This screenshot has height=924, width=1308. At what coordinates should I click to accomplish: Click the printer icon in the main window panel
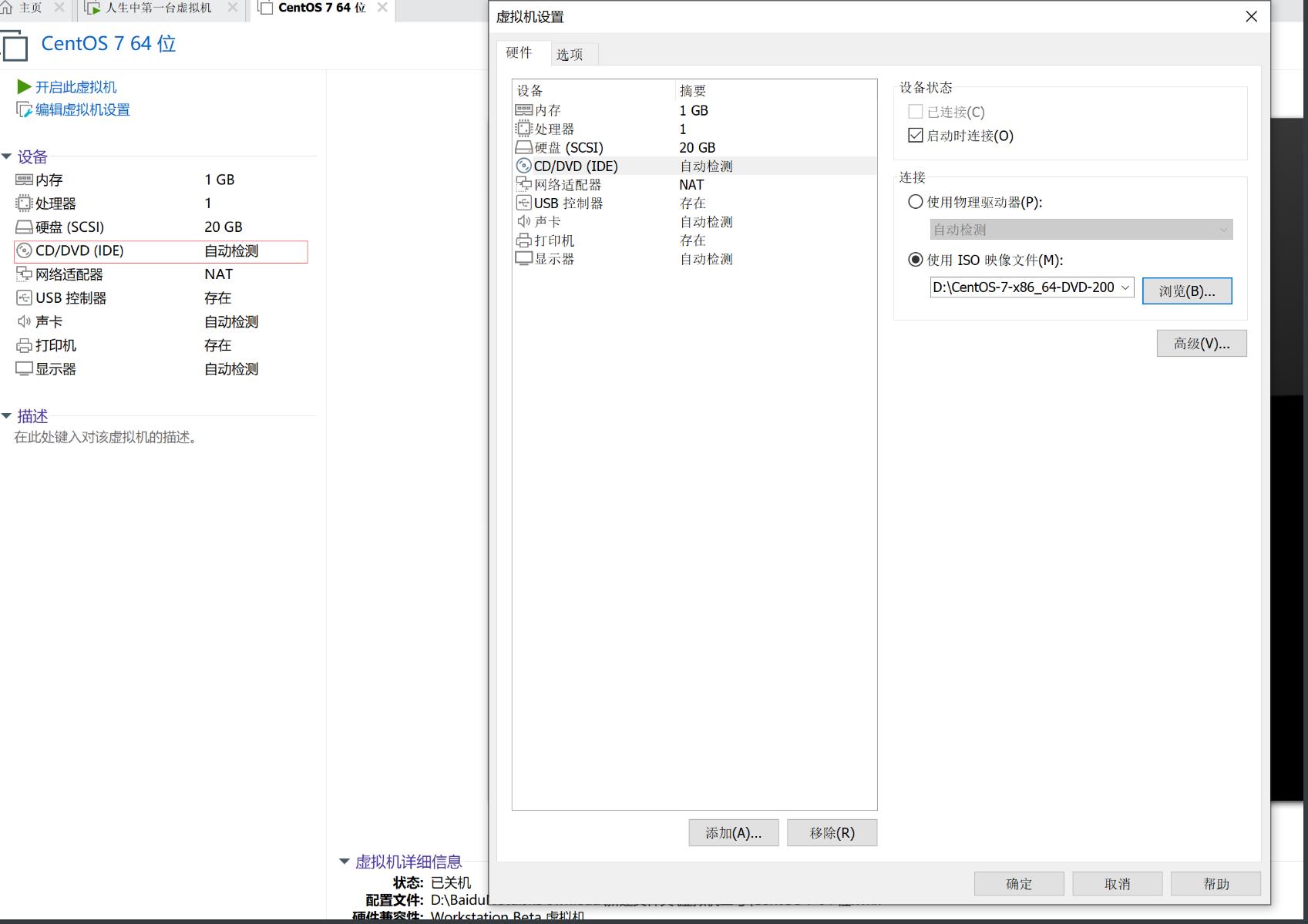point(24,345)
